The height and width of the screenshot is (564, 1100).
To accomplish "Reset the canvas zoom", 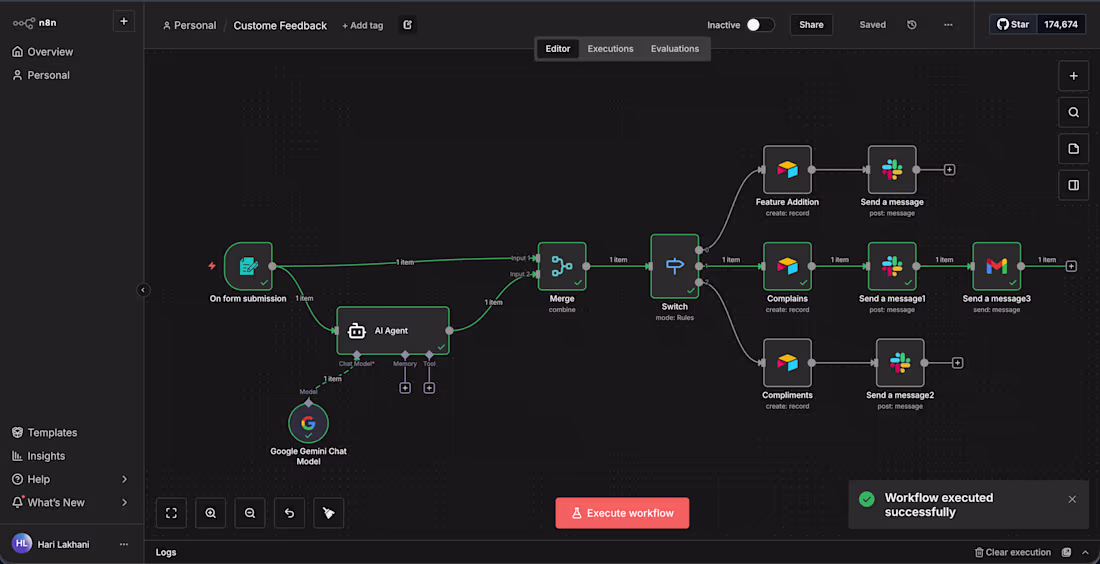I will tap(289, 513).
